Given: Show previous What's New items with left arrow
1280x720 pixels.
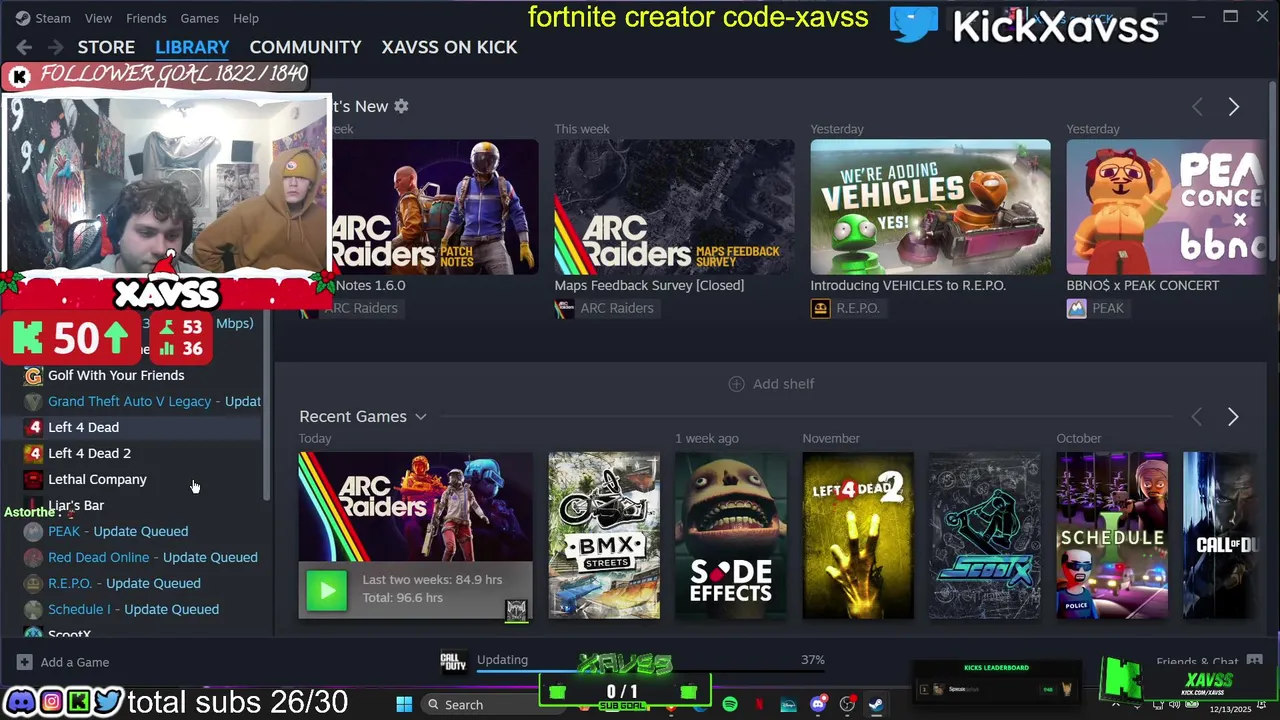Looking at the screenshot, I should point(1197,107).
